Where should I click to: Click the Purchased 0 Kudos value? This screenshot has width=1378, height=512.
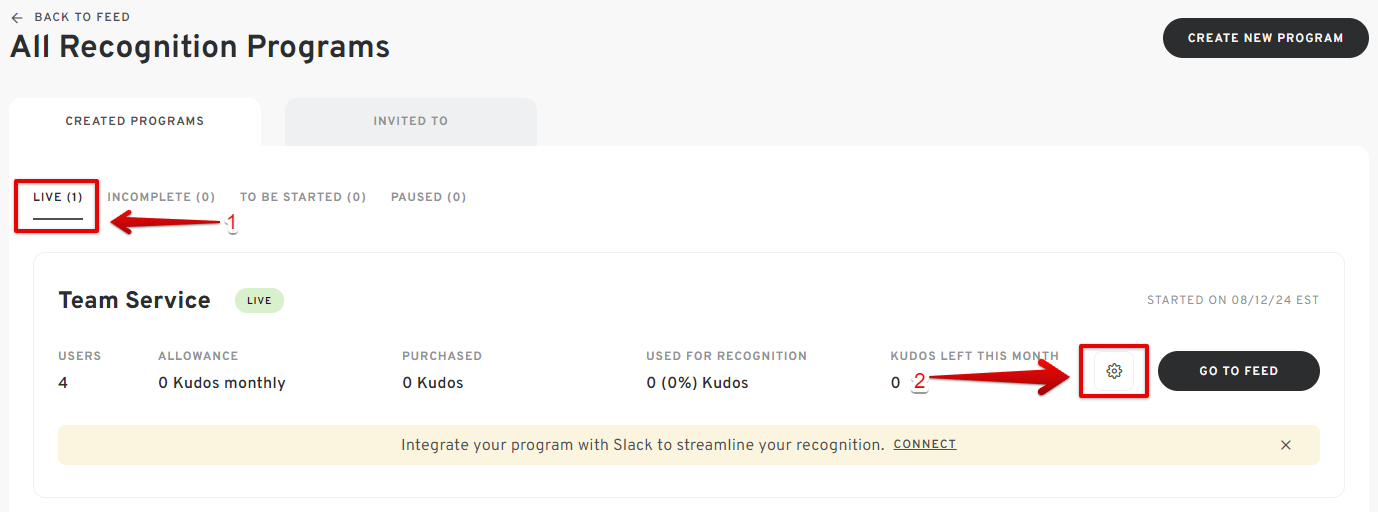click(433, 383)
